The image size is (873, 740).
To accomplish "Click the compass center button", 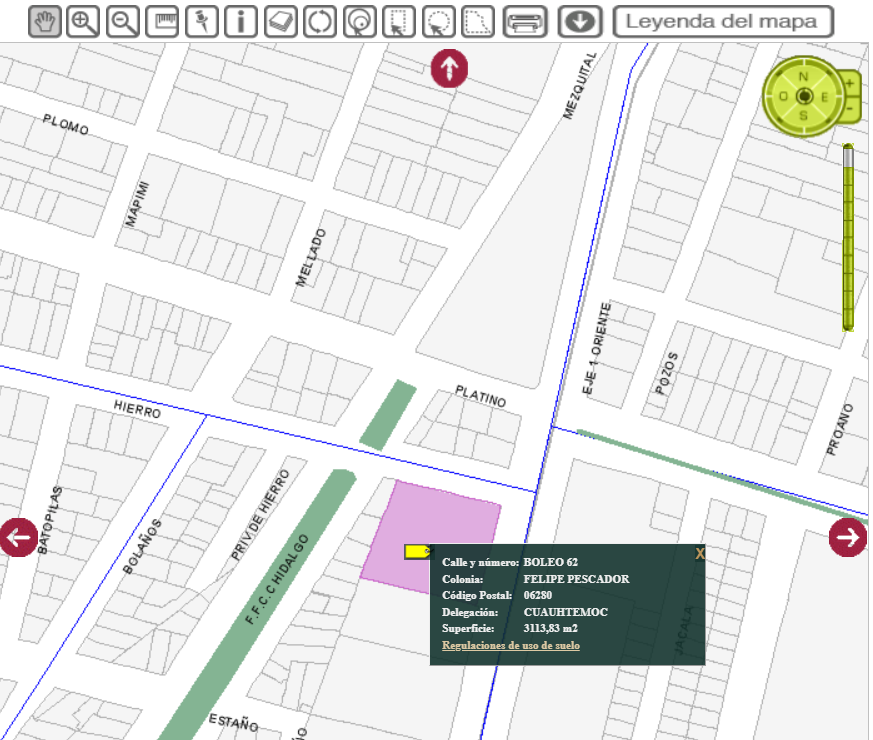I will 804,96.
